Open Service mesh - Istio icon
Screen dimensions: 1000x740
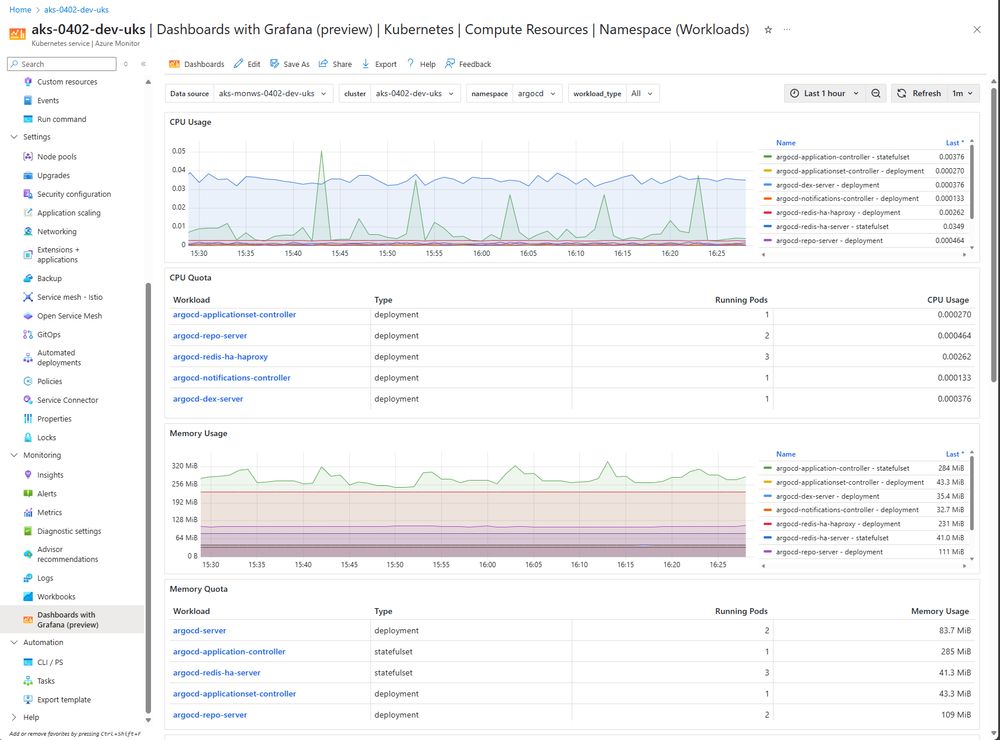tap(27, 297)
